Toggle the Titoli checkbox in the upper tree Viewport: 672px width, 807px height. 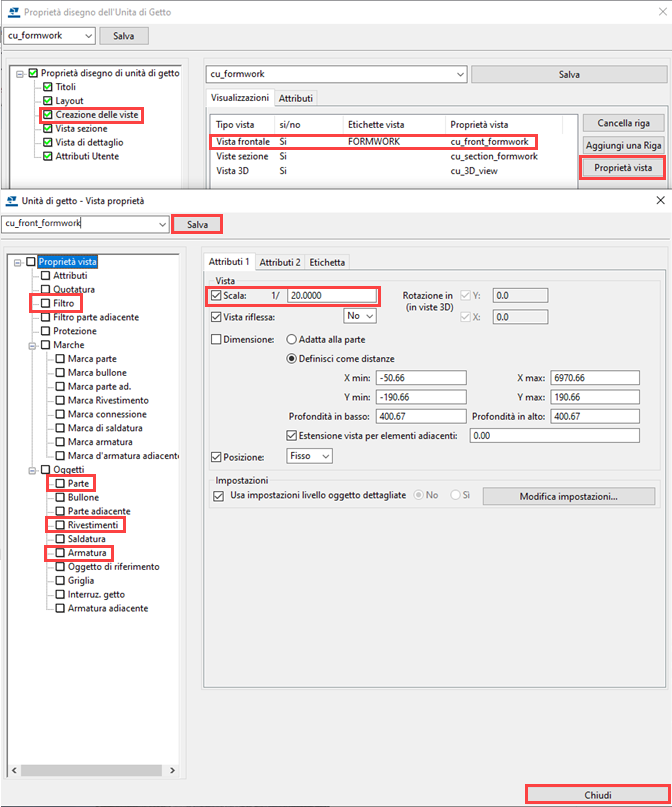coord(48,87)
